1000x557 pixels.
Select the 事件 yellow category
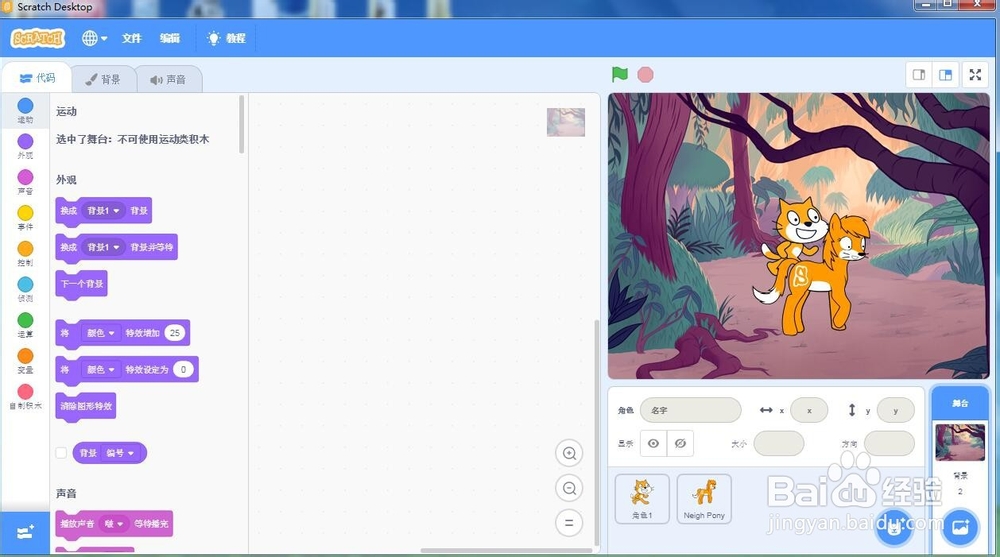[26, 217]
